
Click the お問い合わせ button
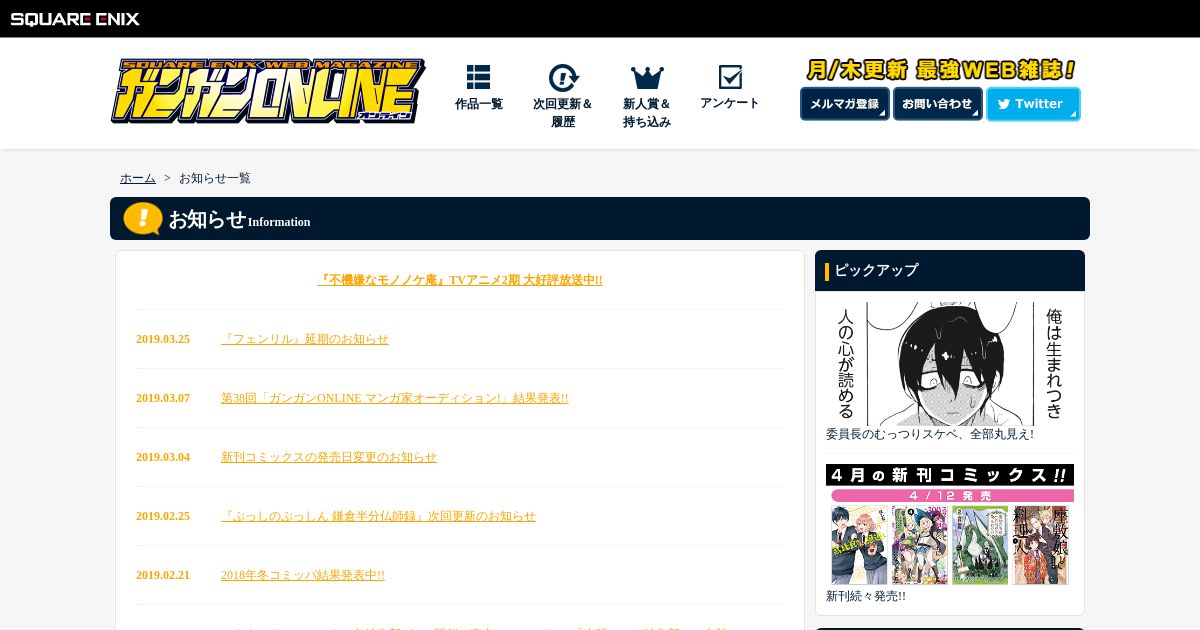[938, 104]
